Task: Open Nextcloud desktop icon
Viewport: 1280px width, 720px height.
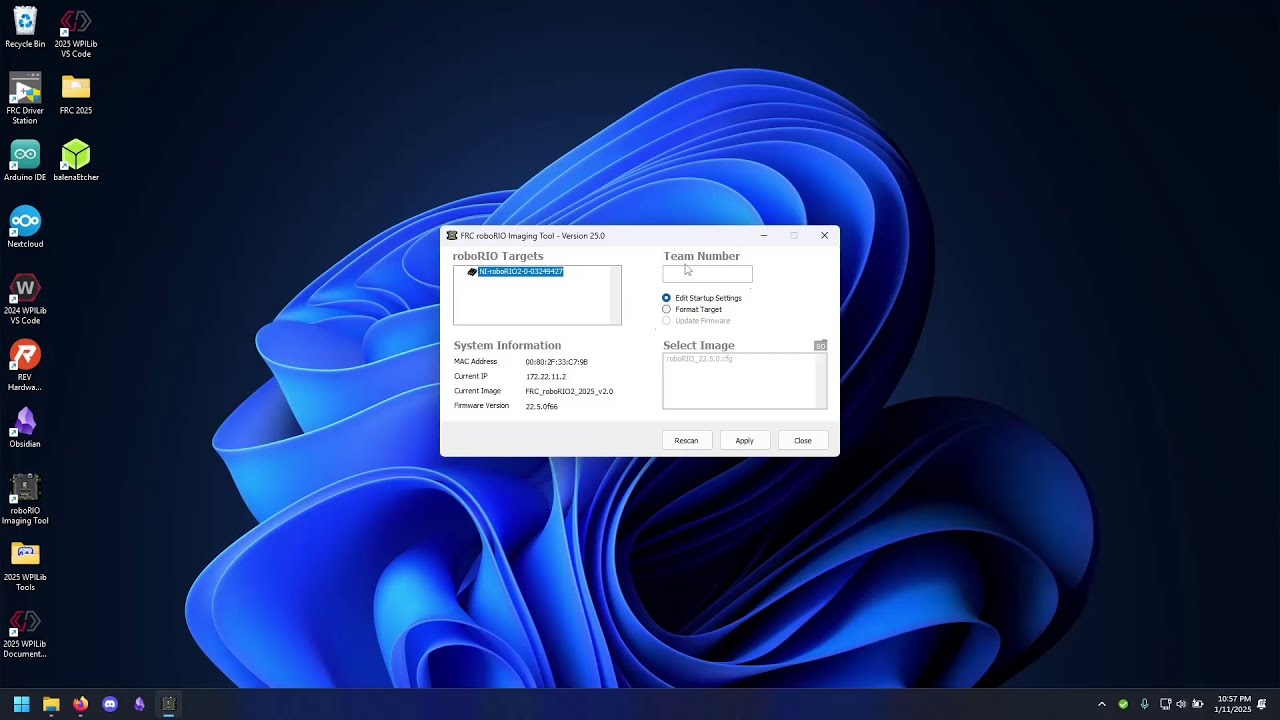Action: (25, 228)
